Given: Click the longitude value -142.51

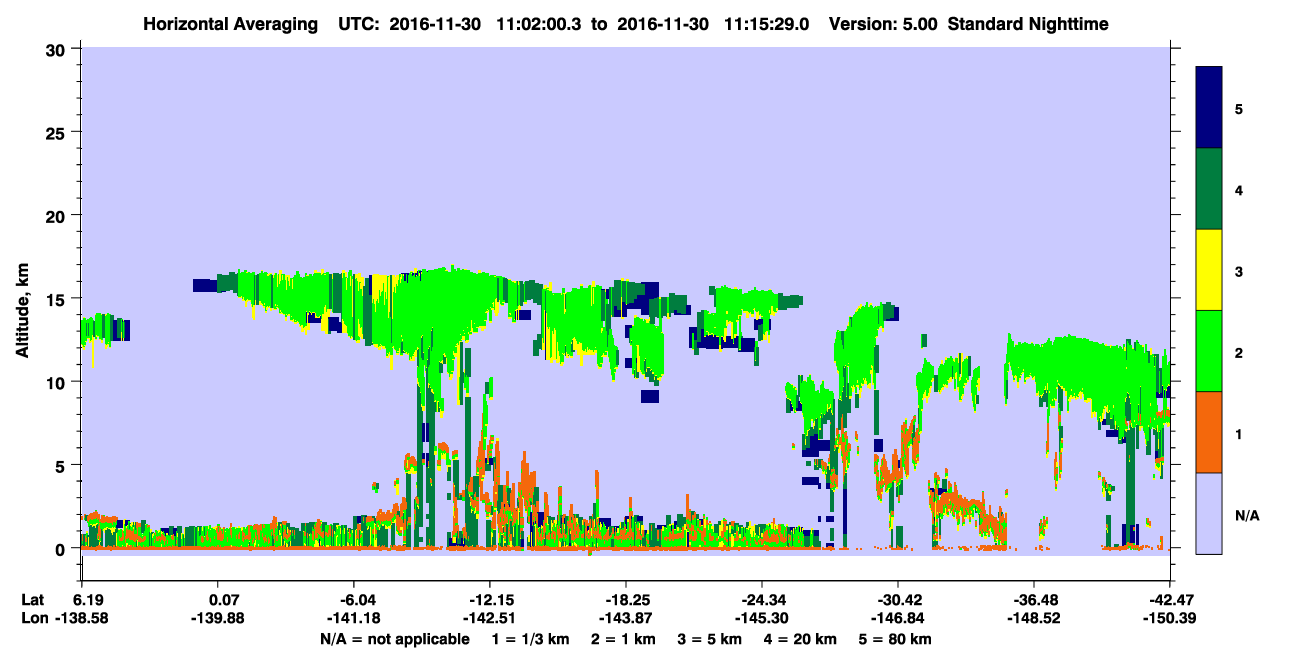Looking at the screenshot, I should click(490, 618).
